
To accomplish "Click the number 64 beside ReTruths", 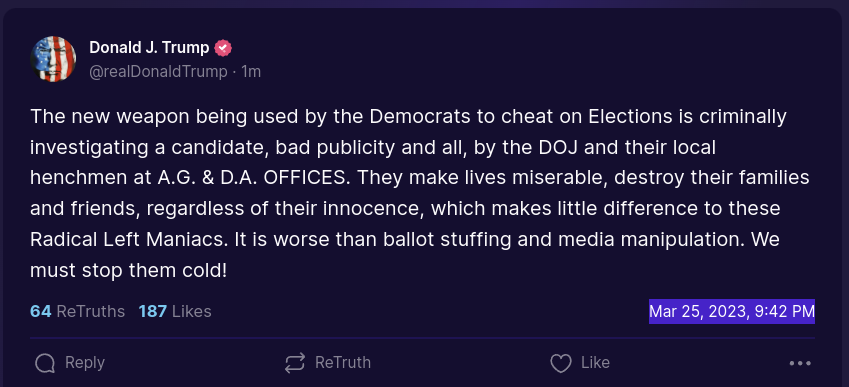I will coord(41,311).
